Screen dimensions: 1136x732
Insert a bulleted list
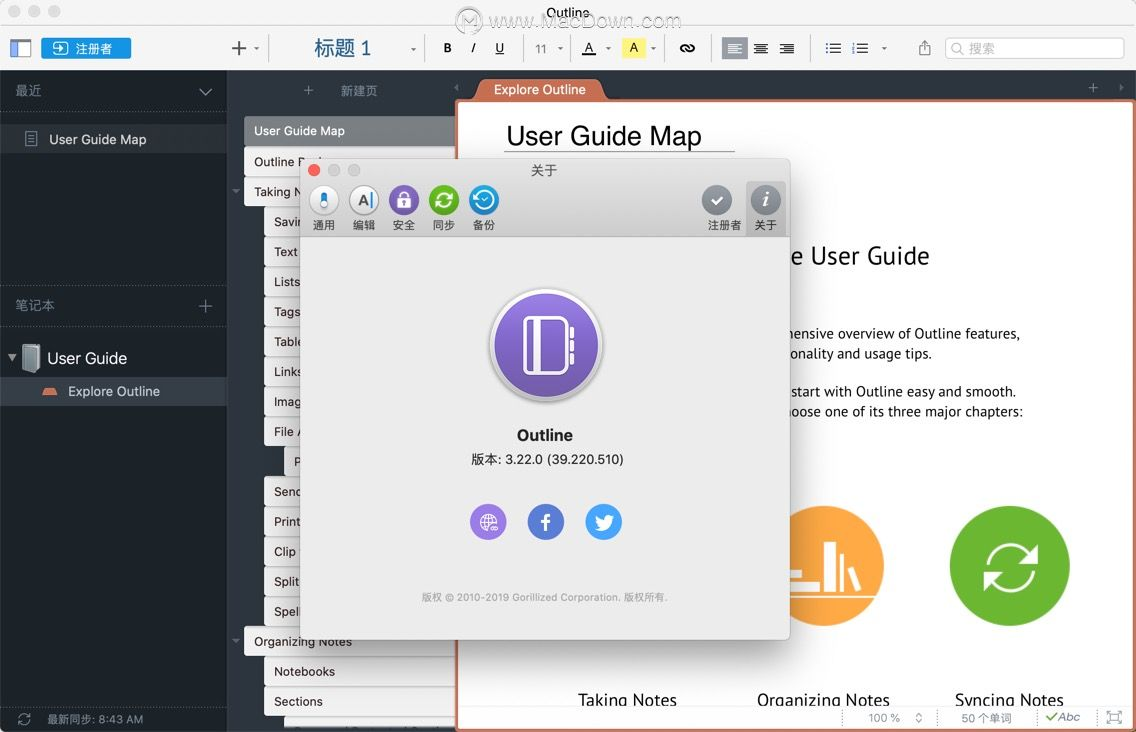pos(833,49)
